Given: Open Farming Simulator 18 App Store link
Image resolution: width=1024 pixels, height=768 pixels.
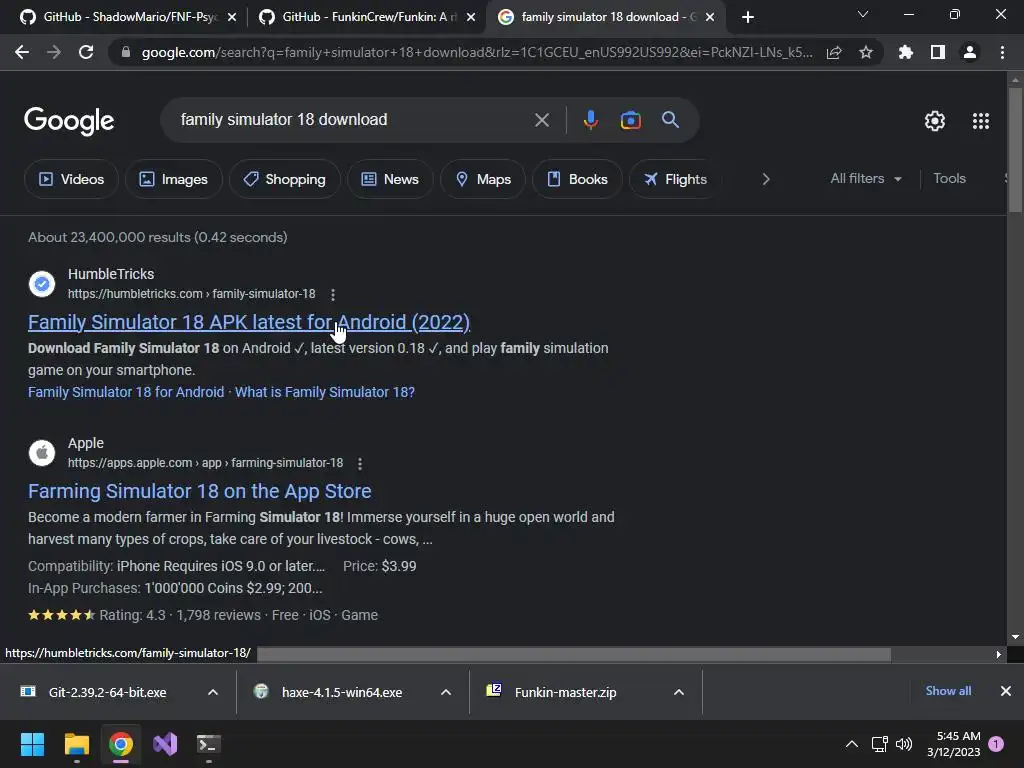Looking at the screenshot, I should 200,491.
